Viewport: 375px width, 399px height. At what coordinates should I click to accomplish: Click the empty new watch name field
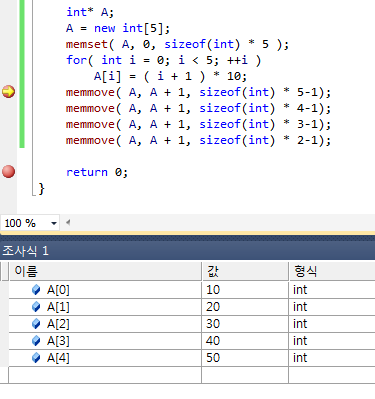click(x=105, y=375)
